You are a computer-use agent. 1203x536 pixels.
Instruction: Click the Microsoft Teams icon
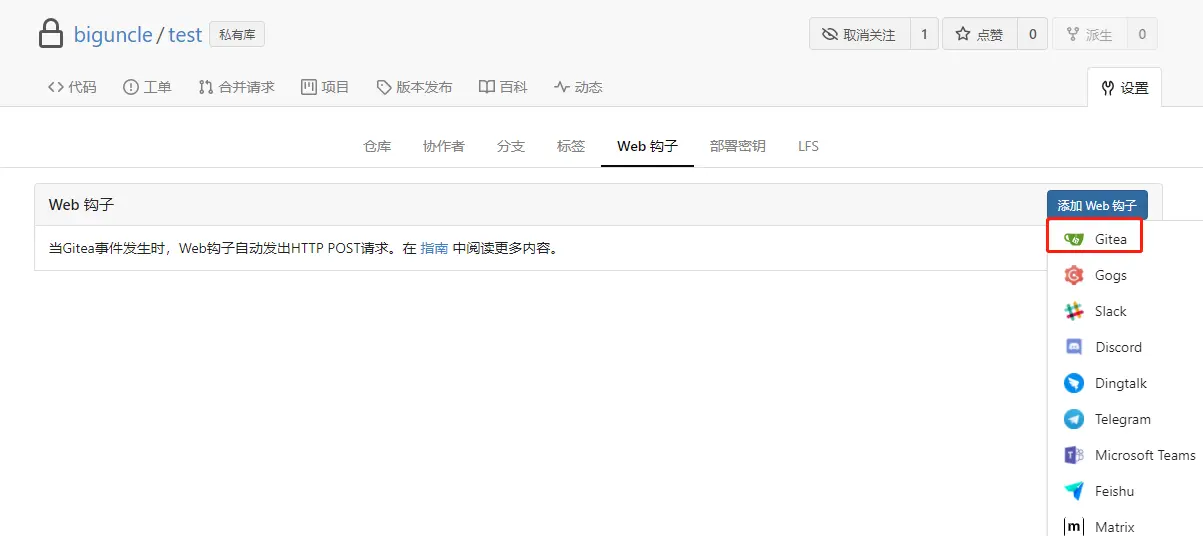pyautogui.click(x=1074, y=455)
